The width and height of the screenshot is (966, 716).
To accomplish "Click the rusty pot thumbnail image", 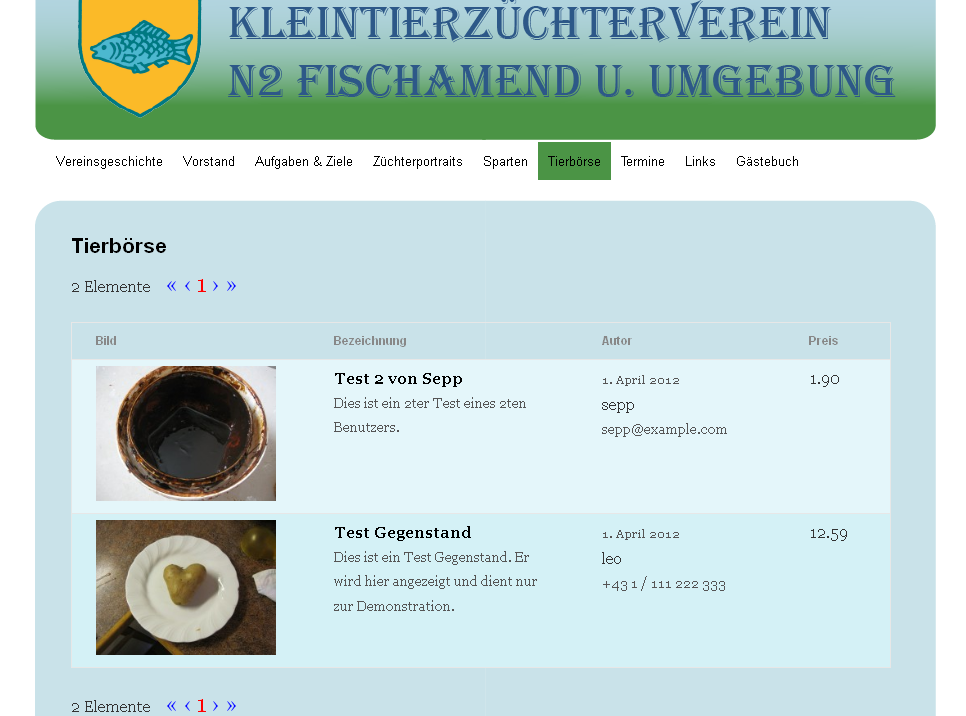I will [186, 433].
